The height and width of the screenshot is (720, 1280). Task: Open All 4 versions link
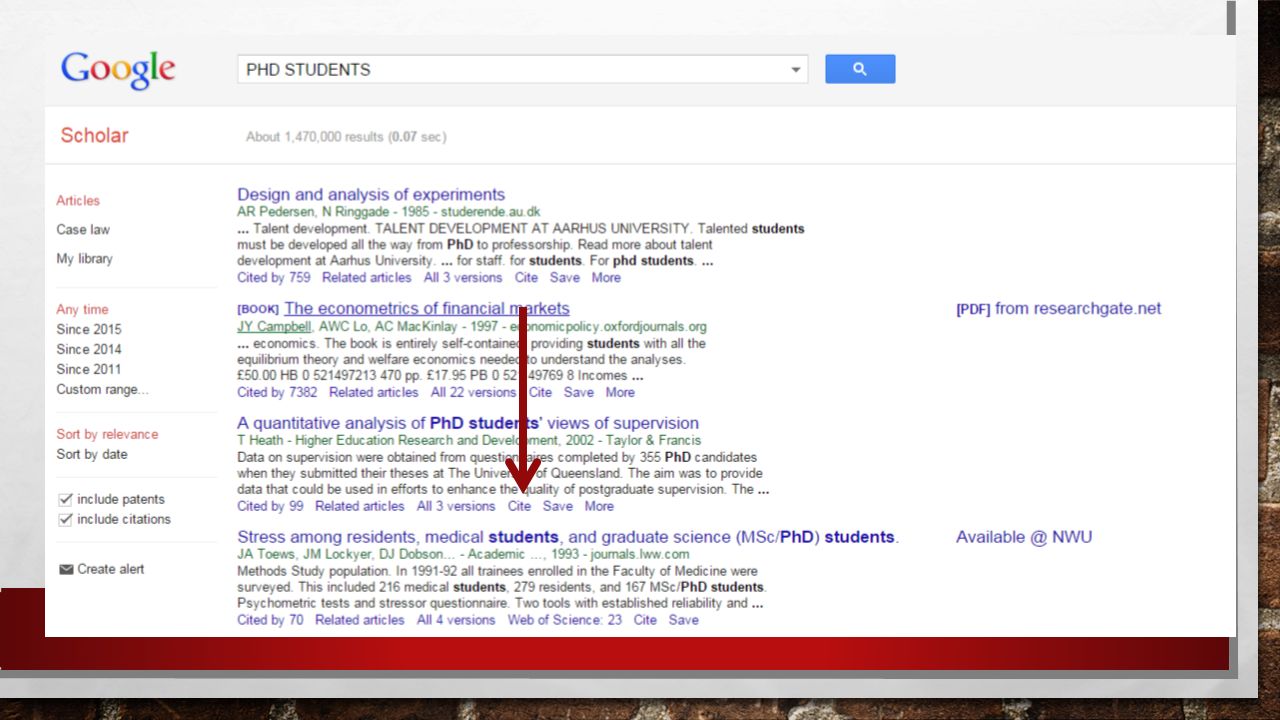[456, 620]
